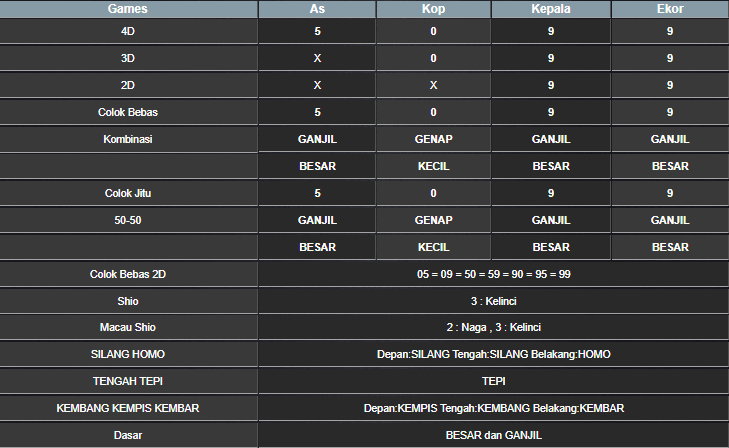Viewport: 729px width, 448px height.
Task: Click BESAR under 50-50 Ekor column
Action: coord(670,247)
